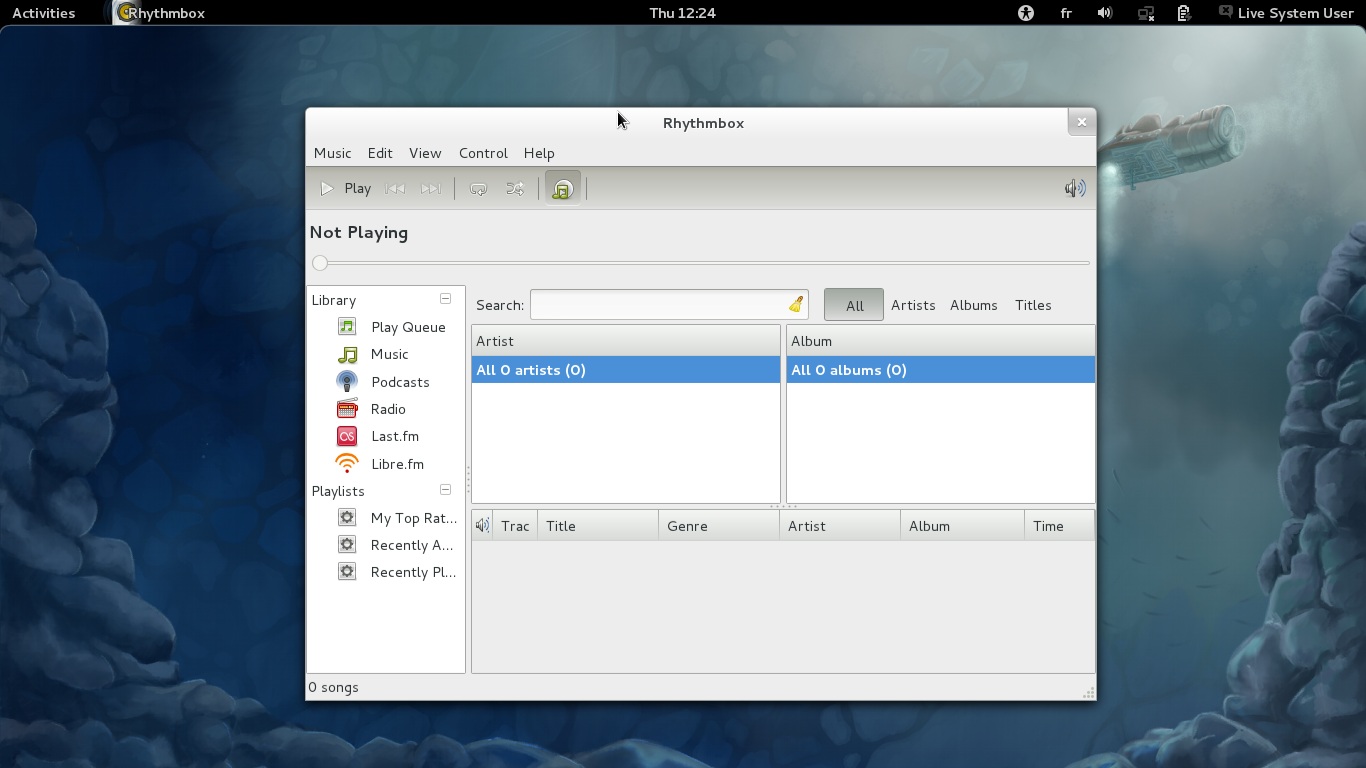Viewport: 1366px width, 768px height.
Task: Collapse the Playlists section
Action: click(x=446, y=490)
